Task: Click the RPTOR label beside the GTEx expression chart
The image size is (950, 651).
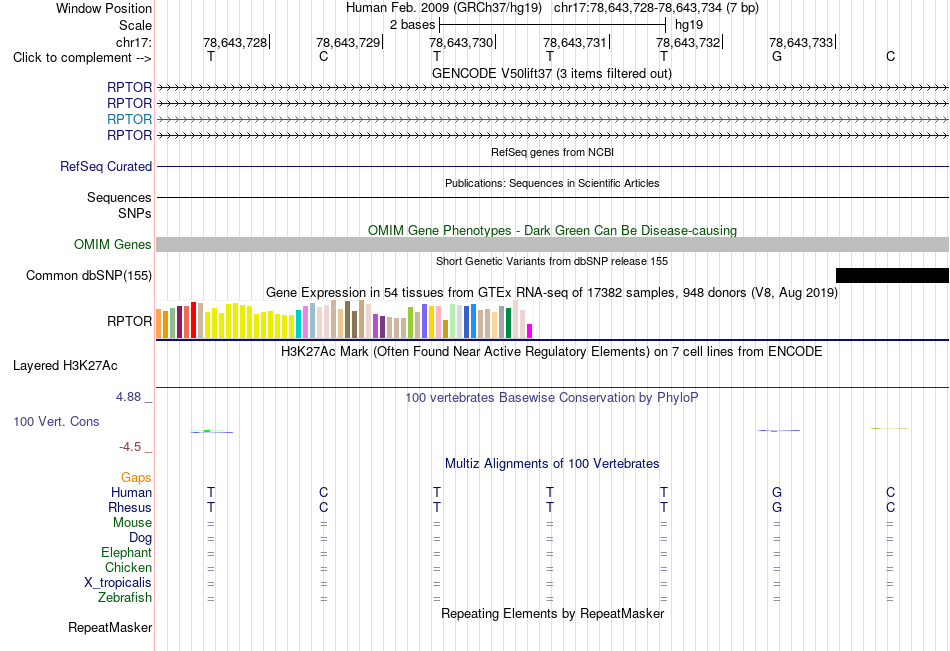Action: 129,321
